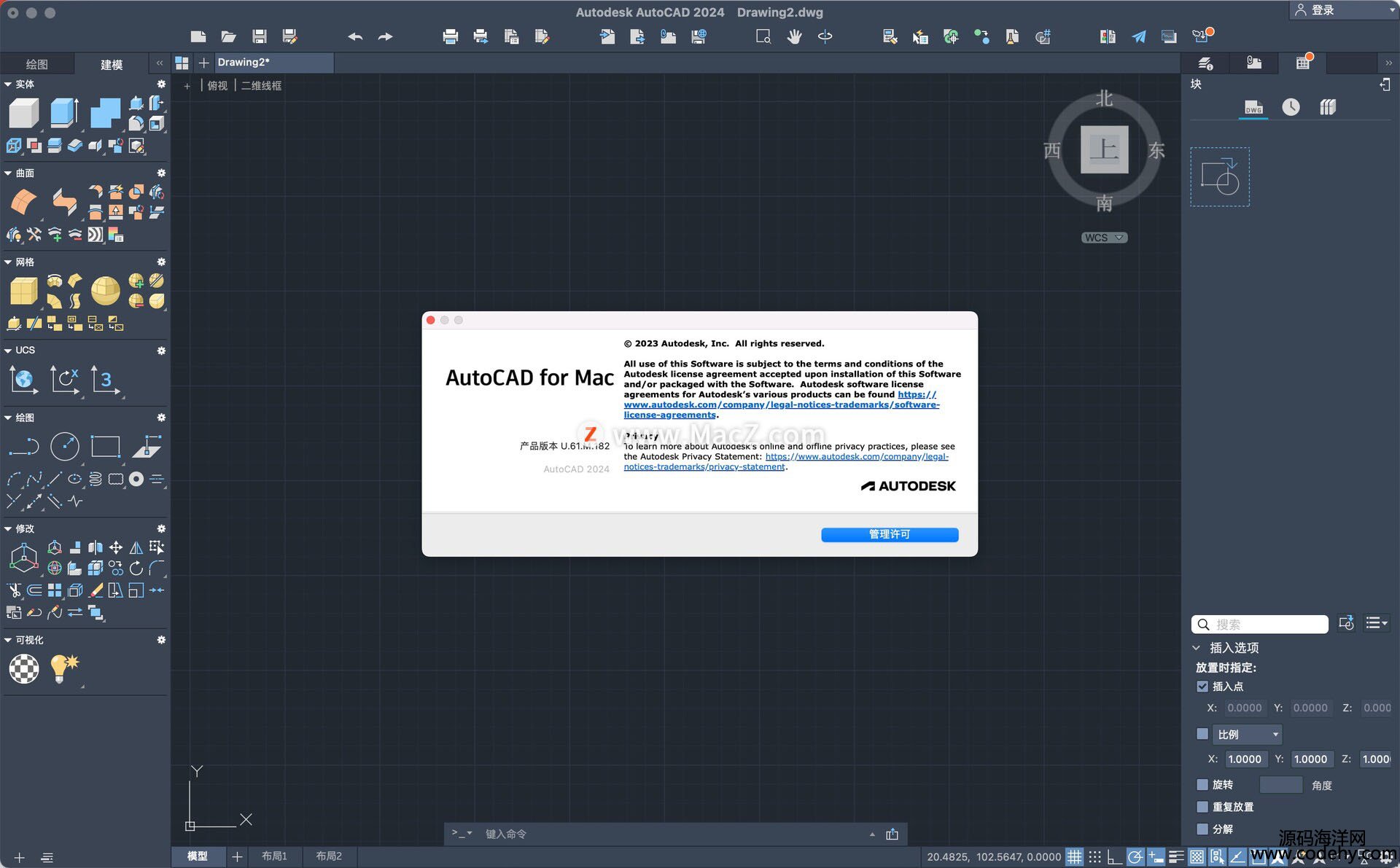Viewport: 1400px width, 868px height.
Task: Open the 布局2 layout tab
Action: pyautogui.click(x=329, y=856)
